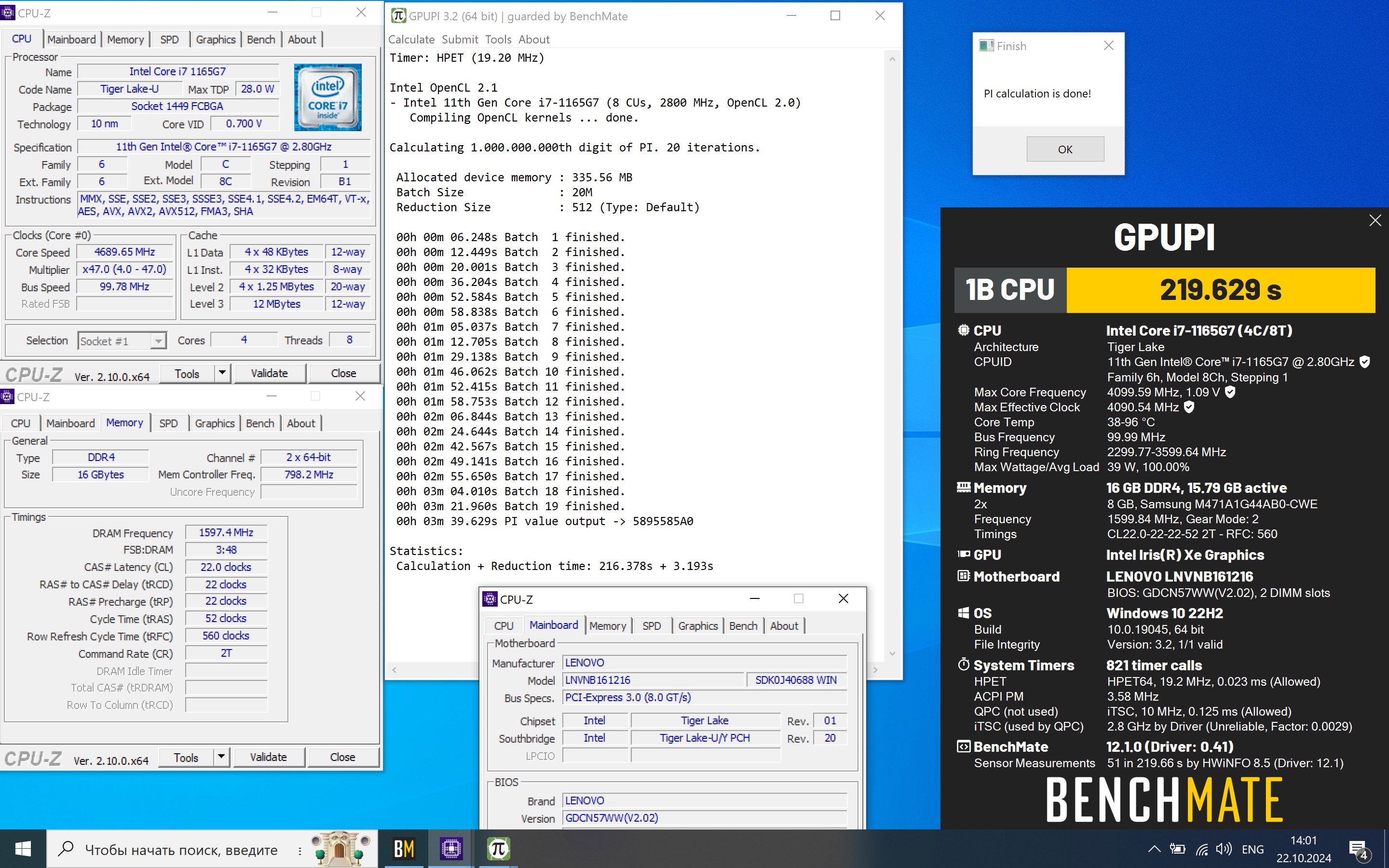The image size is (1389, 868).
Task: Click GPUPI horizontal scrollbar left arrow
Action: pos(394,669)
